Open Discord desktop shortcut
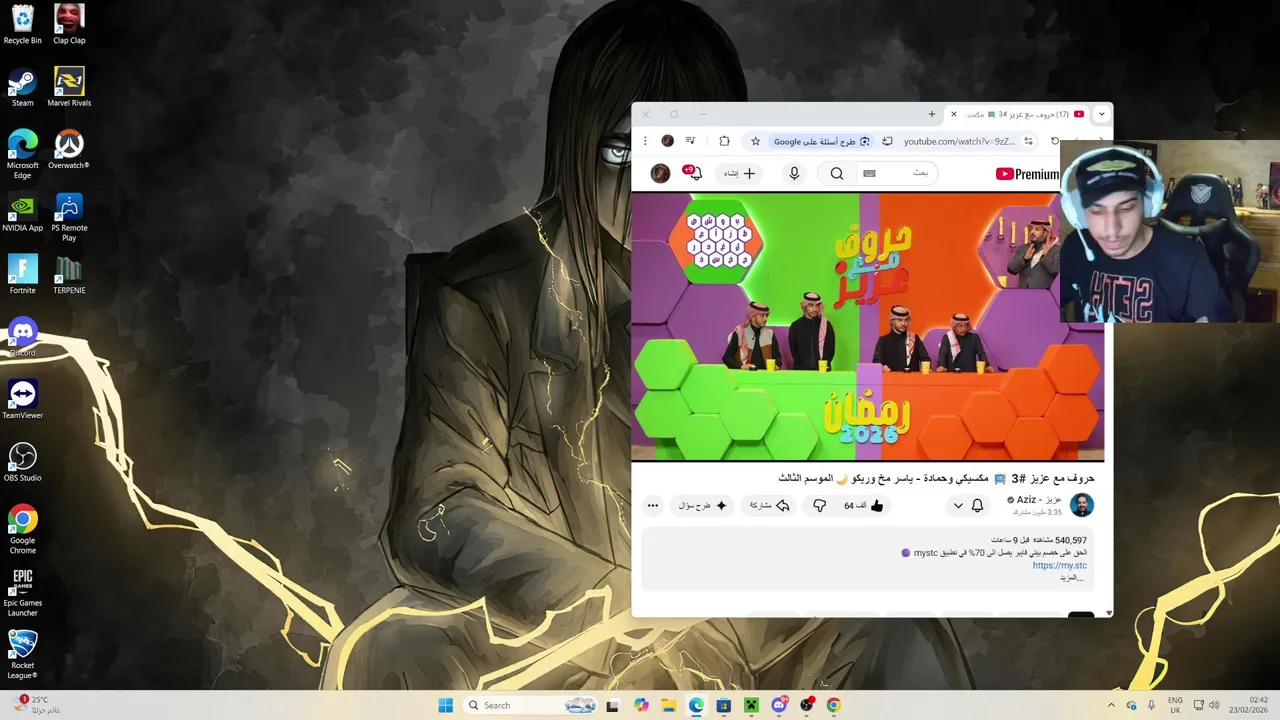1280x720 pixels. [22, 337]
